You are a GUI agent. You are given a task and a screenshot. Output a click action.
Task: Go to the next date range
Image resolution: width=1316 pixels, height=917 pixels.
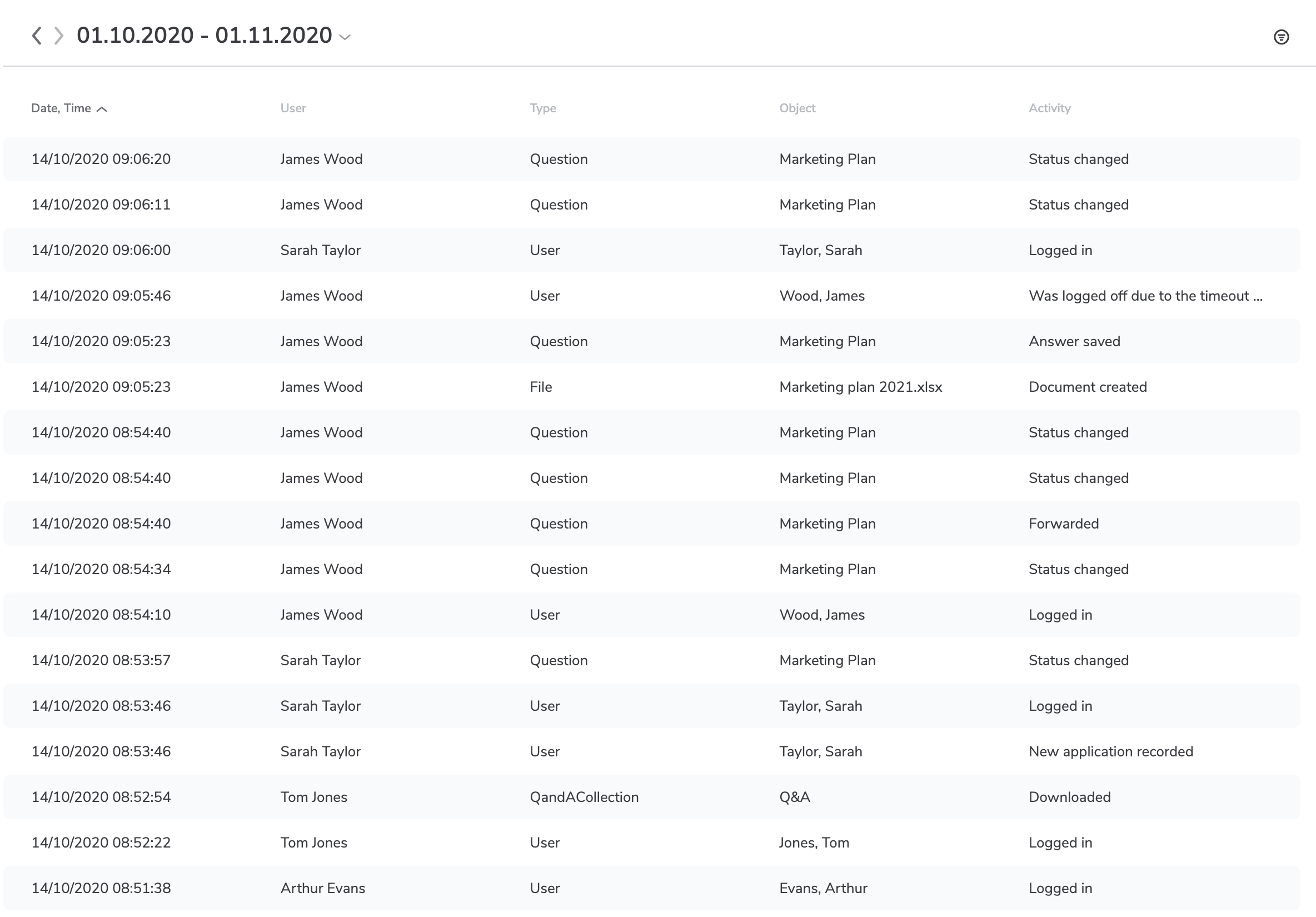pos(57,36)
